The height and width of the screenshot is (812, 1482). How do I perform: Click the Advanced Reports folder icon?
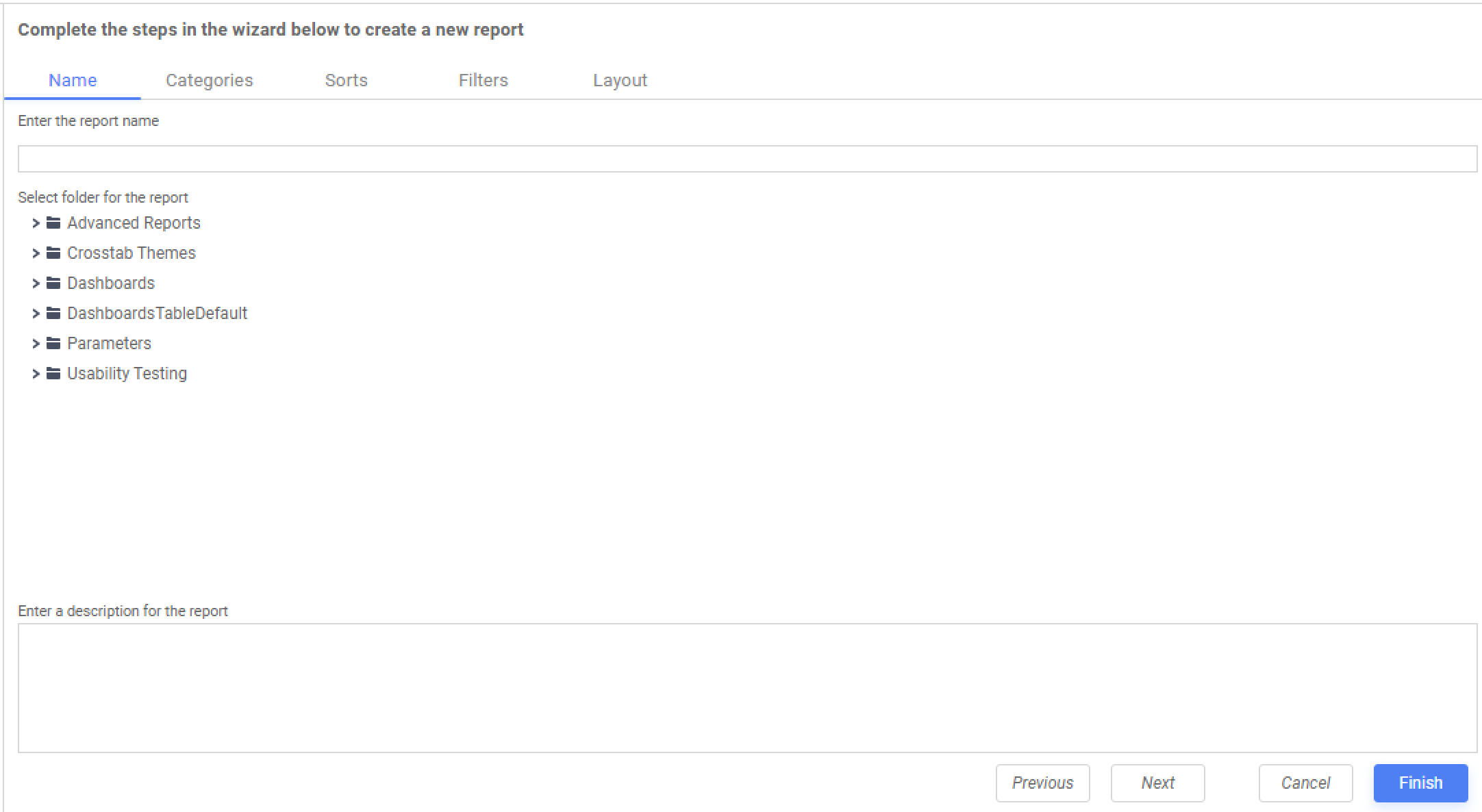point(53,223)
